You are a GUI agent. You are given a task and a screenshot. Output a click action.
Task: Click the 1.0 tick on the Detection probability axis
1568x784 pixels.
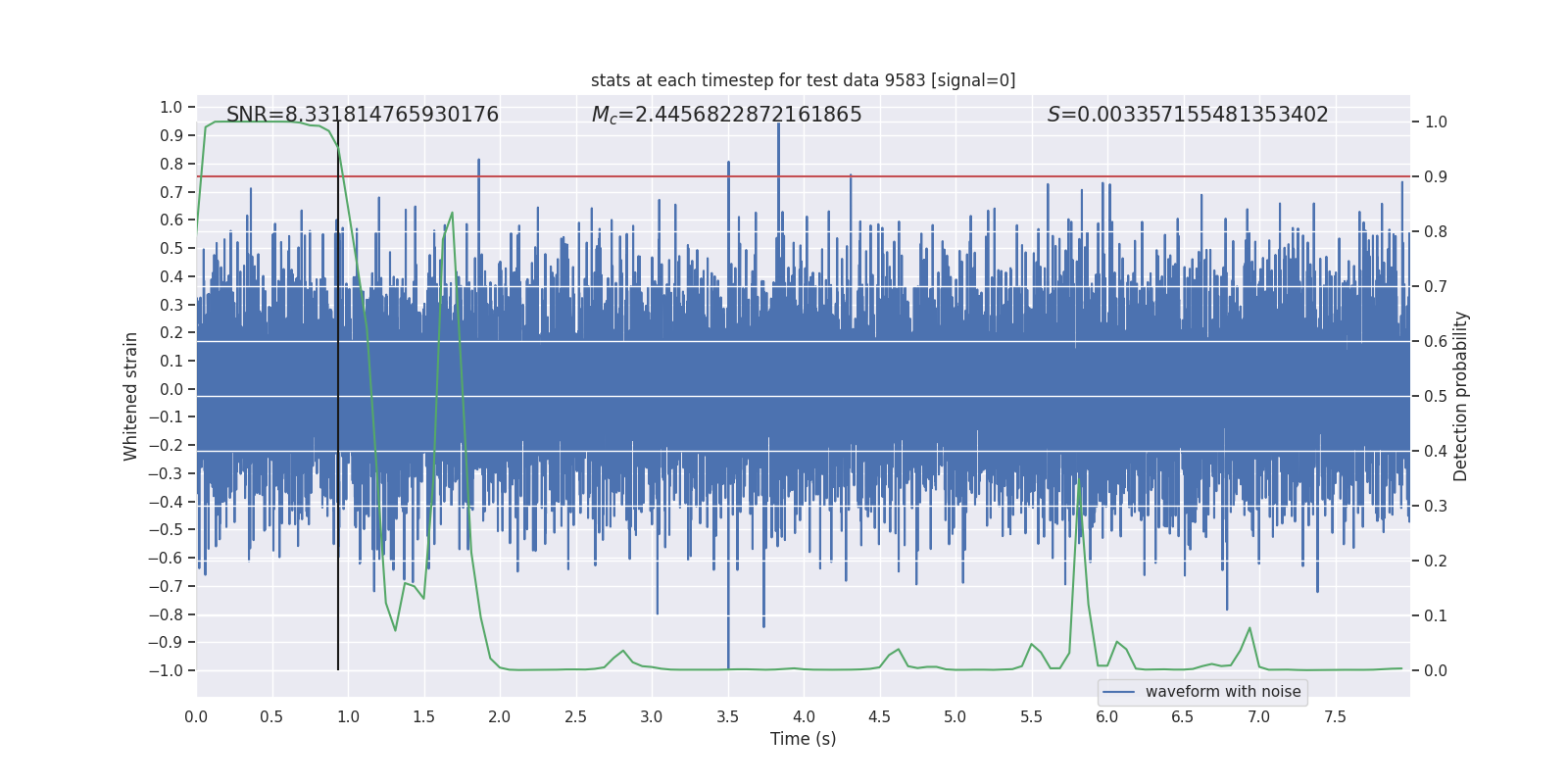click(x=1436, y=122)
